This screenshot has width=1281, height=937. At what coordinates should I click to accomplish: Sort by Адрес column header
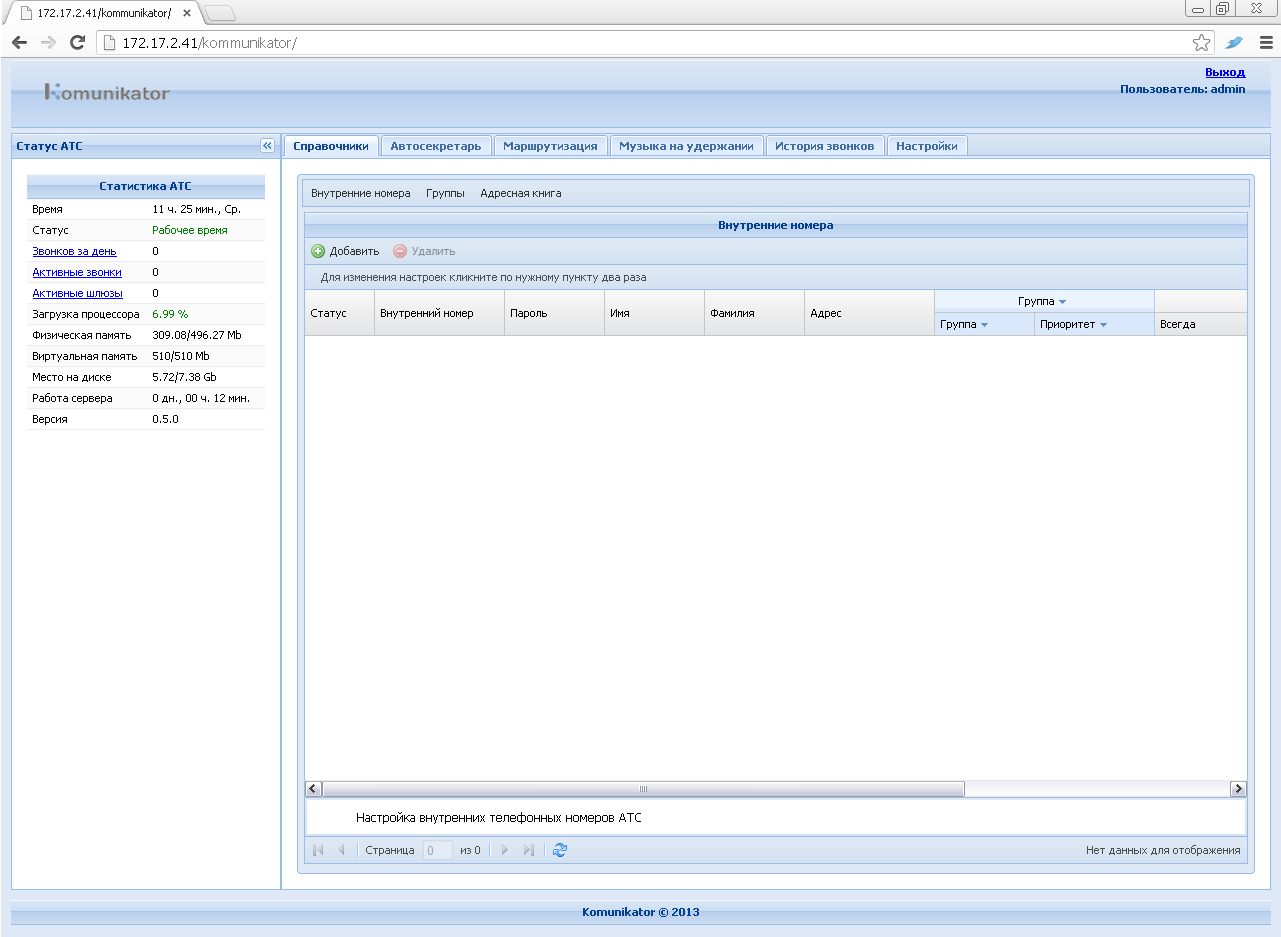pyautogui.click(x=870, y=313)
